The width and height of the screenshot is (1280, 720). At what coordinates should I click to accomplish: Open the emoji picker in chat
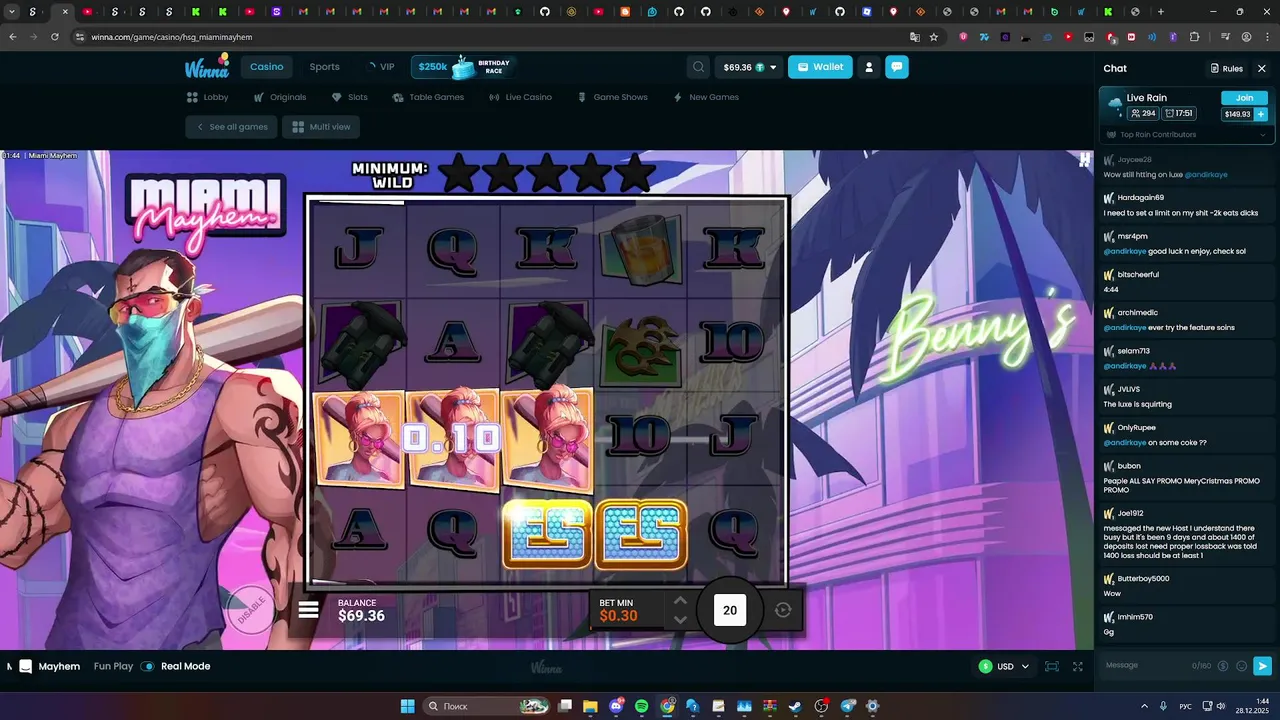click(1242, 666)
